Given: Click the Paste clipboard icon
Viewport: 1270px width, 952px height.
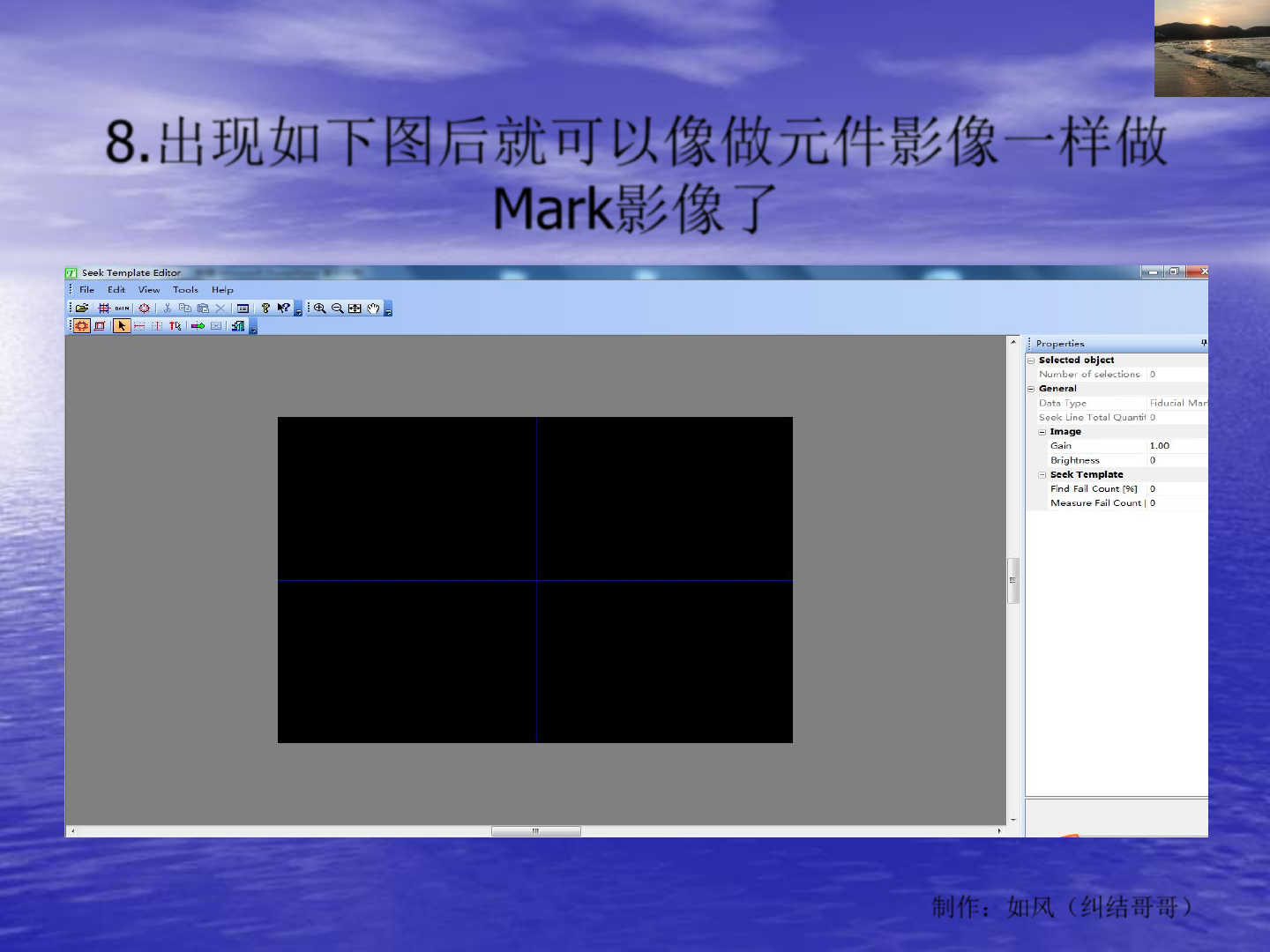Looking at the screenshot, I should click(203, 309).
